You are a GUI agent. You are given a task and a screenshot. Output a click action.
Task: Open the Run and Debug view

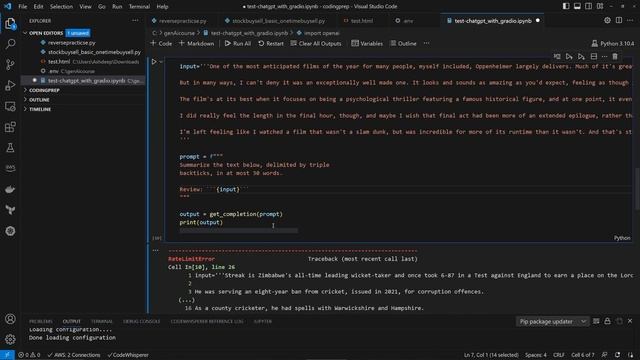pos(10,85)
